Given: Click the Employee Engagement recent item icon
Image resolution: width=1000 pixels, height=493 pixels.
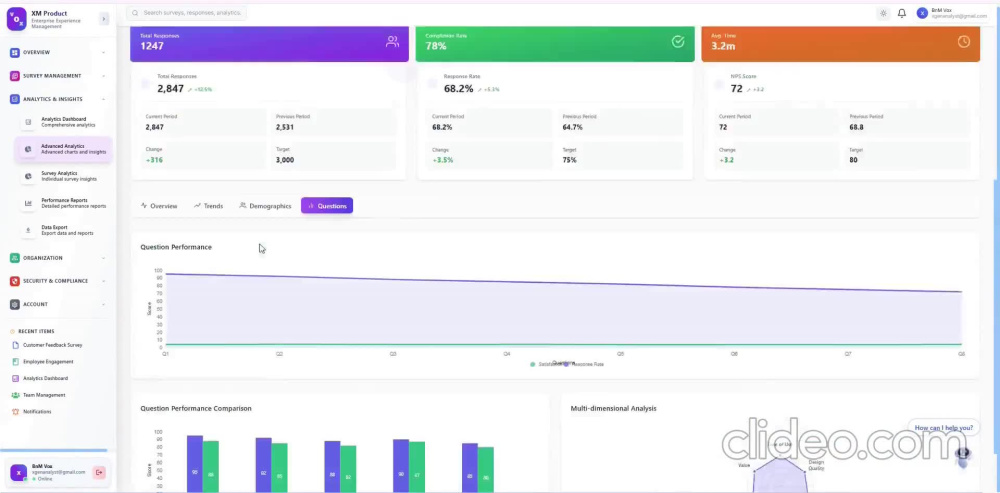Looking at the screenshot, I should [16, 362].
